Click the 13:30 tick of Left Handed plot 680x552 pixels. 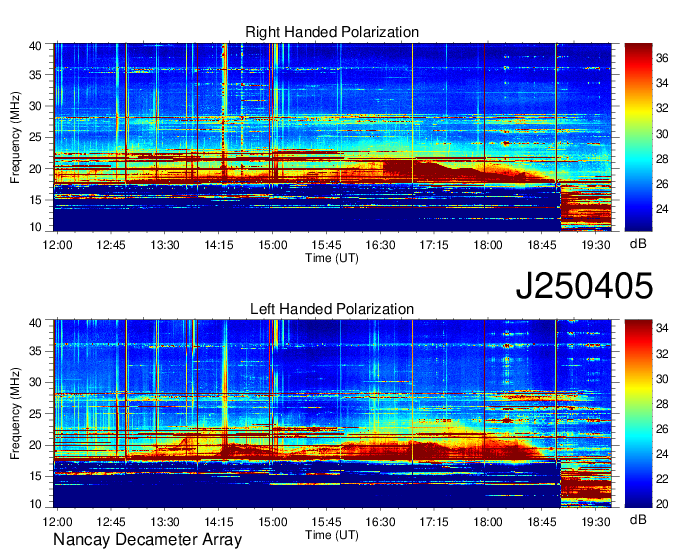tap(165, 522)
